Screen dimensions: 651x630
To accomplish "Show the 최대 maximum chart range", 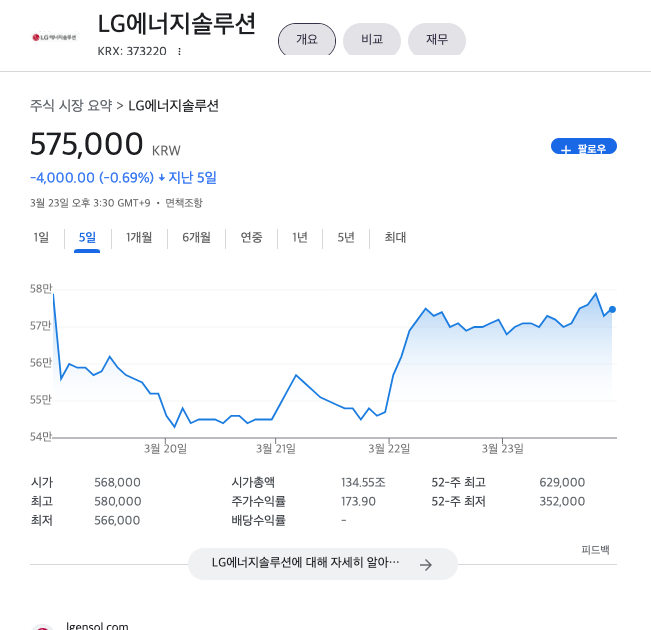I will coord(395,237).
